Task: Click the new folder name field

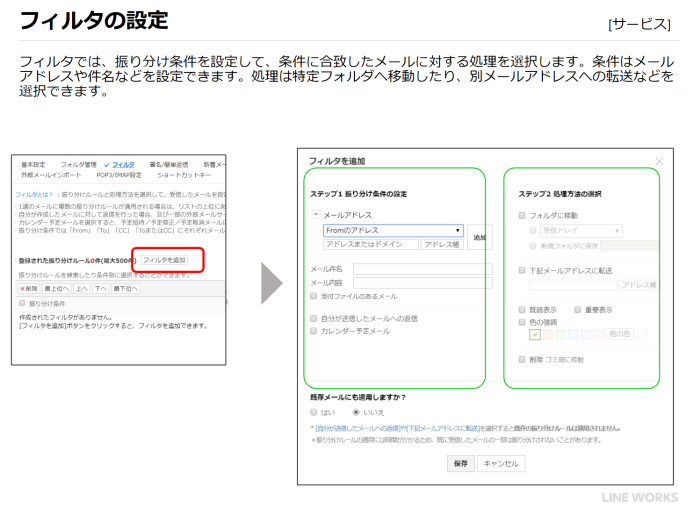Action: click(x=629, y=246)
